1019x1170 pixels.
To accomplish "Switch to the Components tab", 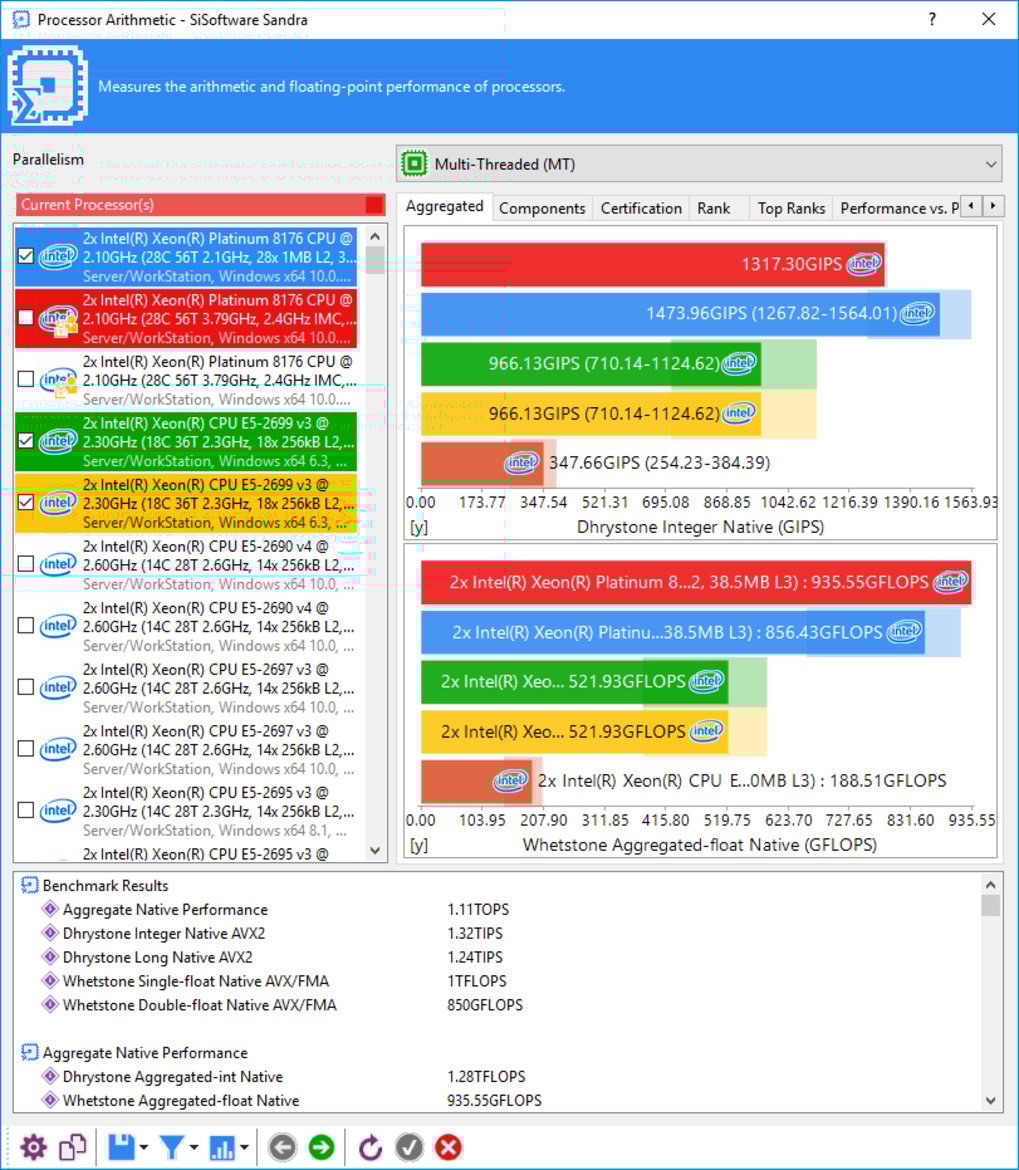I will click(542, 208).
